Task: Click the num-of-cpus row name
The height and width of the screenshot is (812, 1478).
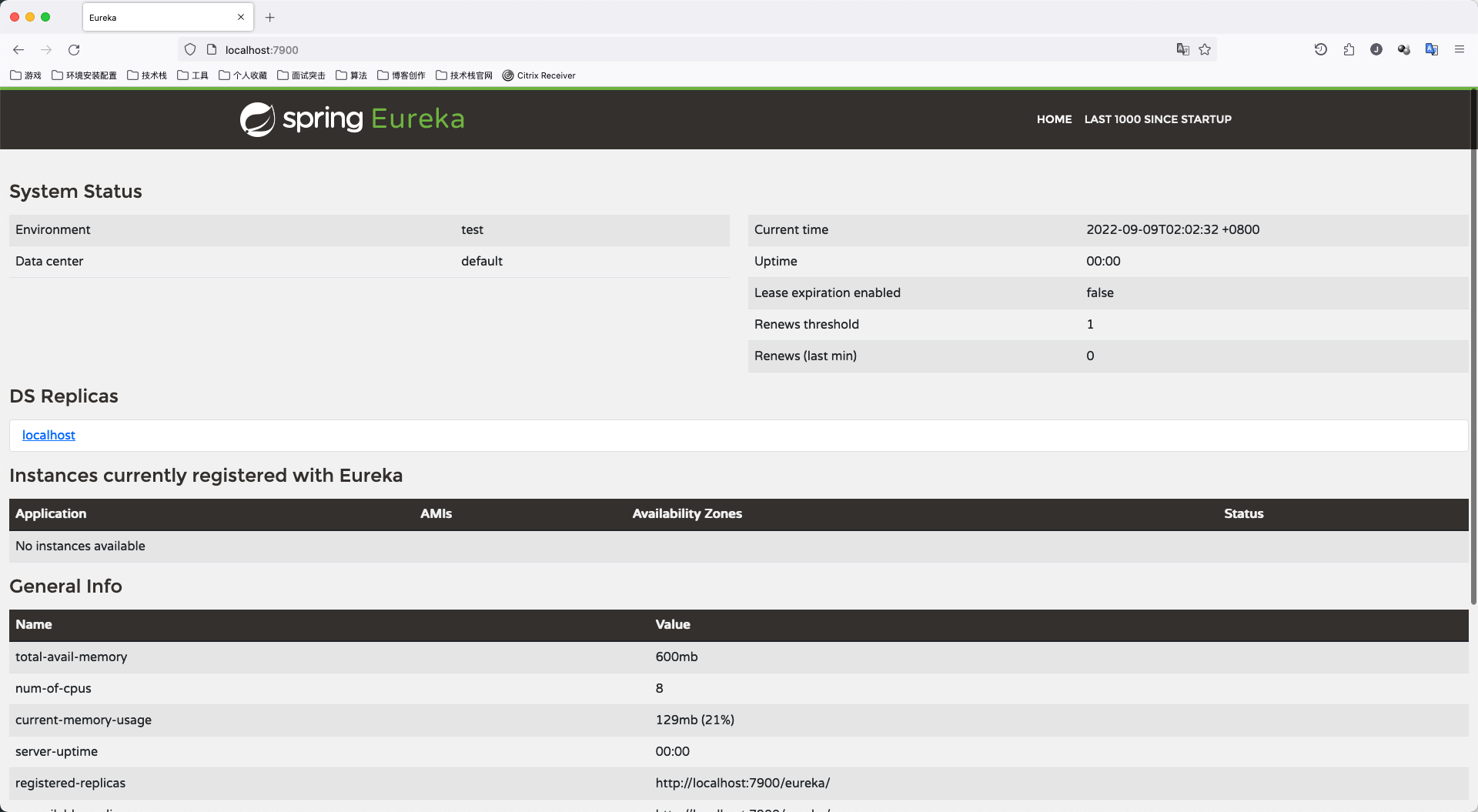Action: pos(53,688)
